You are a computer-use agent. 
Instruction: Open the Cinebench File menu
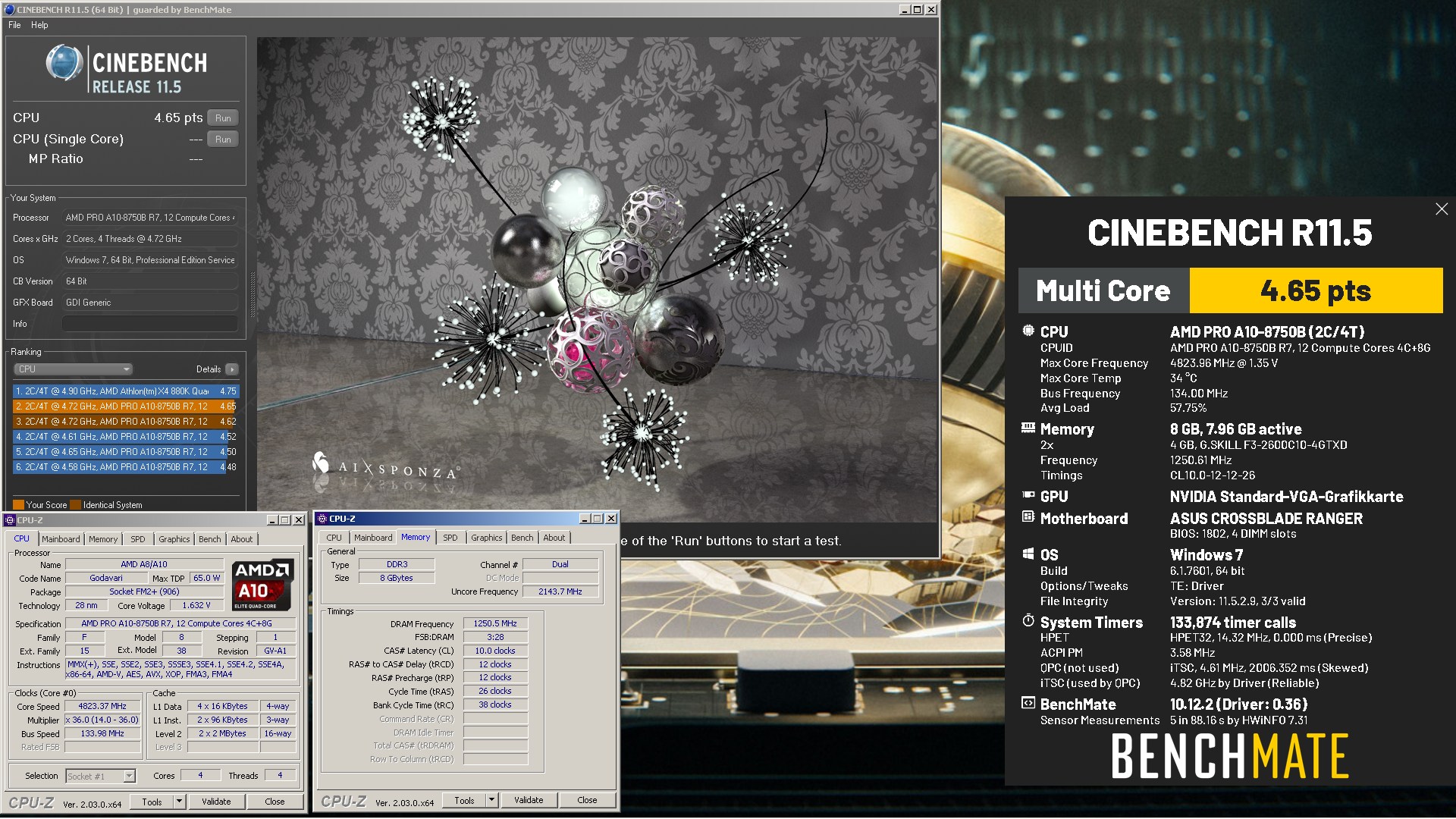(x=14, y=25)
